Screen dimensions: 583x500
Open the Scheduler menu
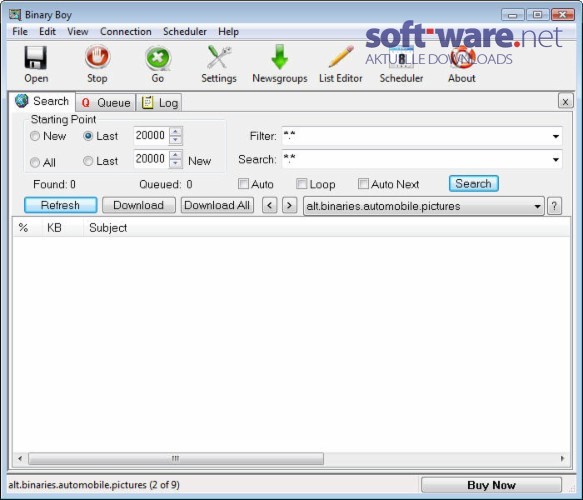(x=185, y=32)
